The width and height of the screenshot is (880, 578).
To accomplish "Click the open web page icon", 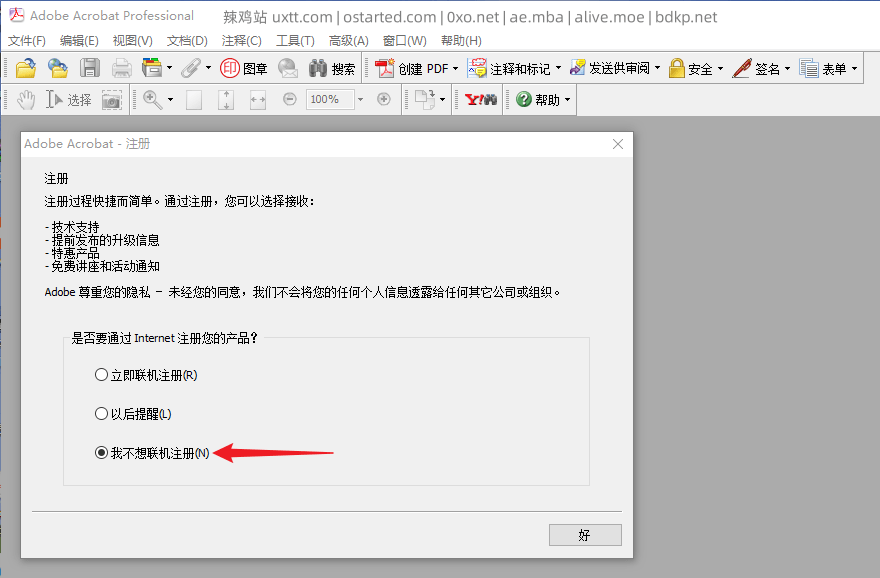I will 58,68.
